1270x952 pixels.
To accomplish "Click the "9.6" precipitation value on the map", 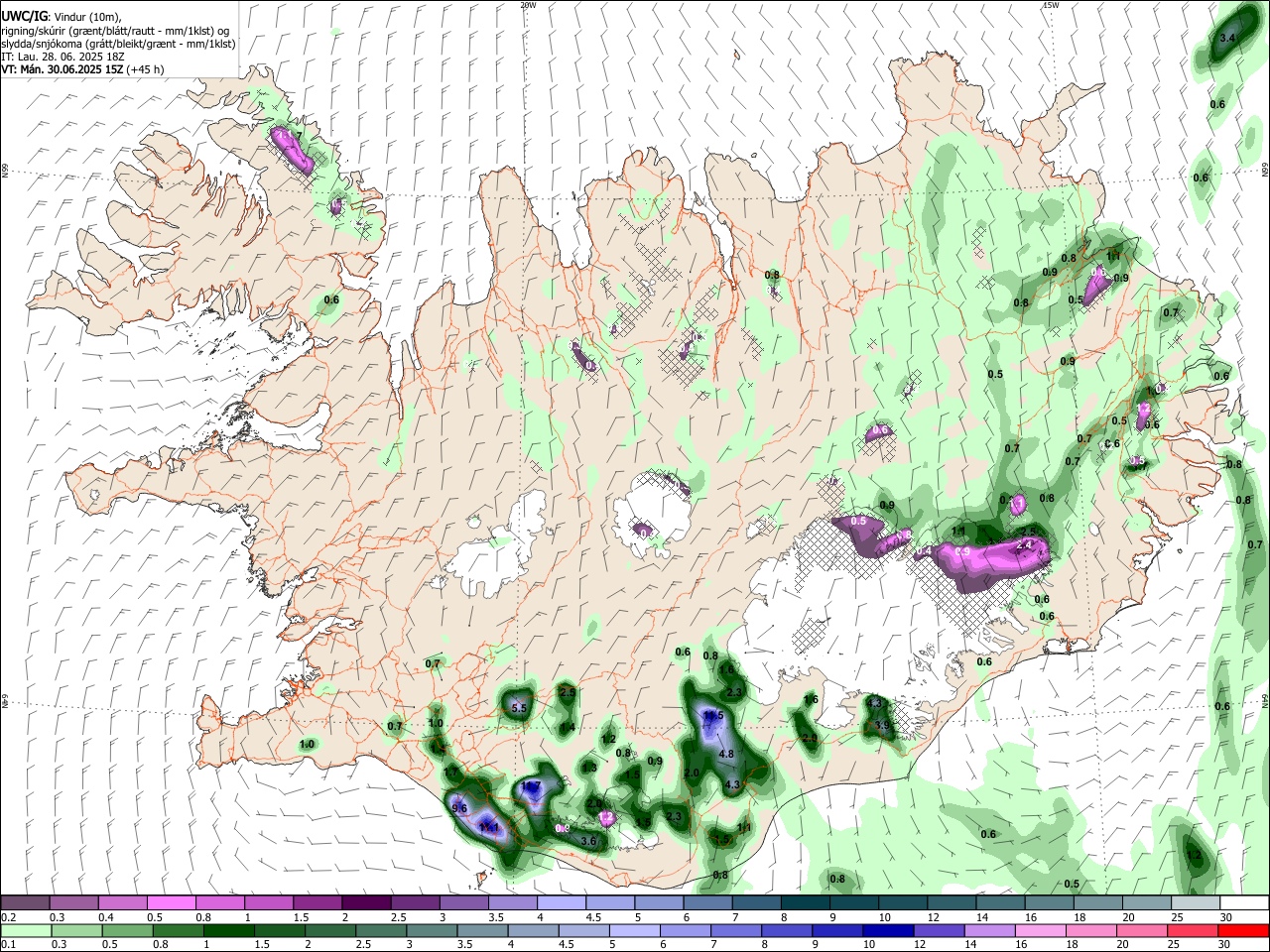I will 459,808.
